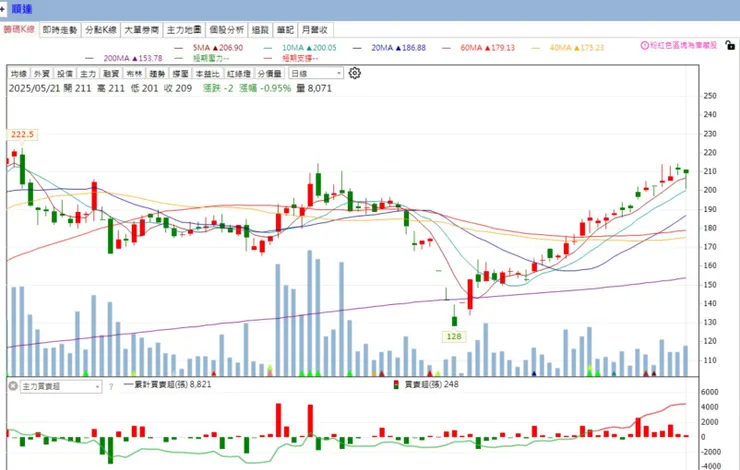Select the 追蹤 tab
This screenshot has height=470, width=740.
click(260, 30)
